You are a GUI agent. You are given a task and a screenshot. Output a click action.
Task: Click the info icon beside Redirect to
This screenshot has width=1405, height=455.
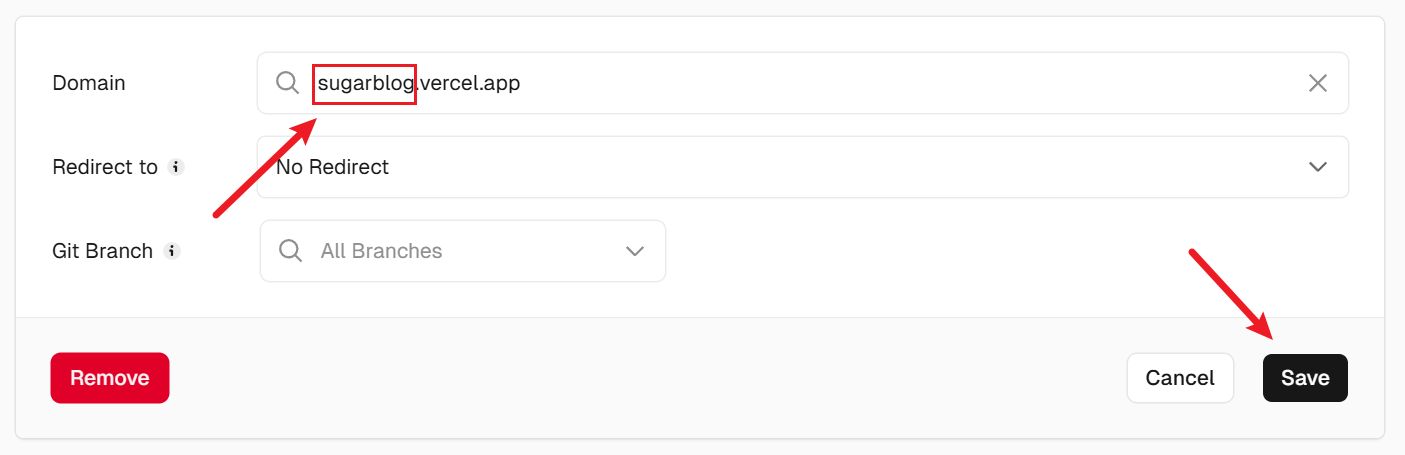tap(176, 167)
